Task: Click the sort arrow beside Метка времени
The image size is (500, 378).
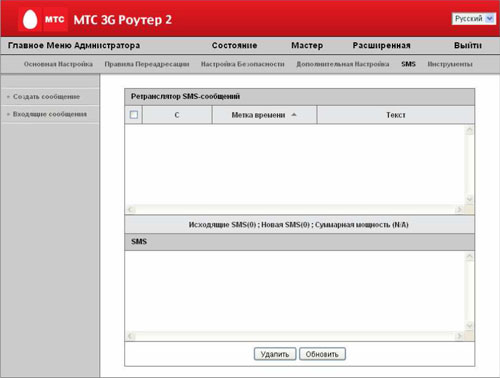Action: point(294,115)
